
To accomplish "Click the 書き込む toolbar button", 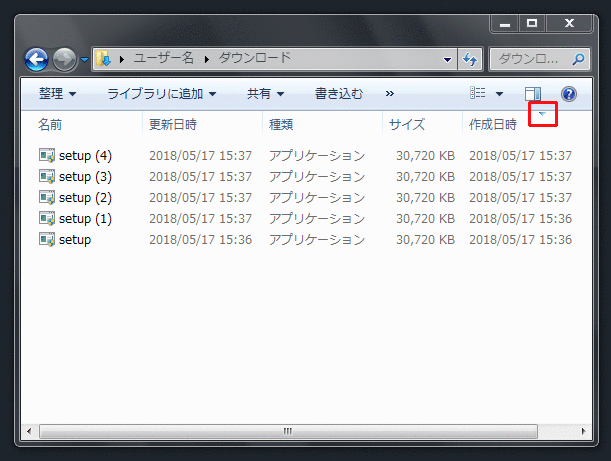I will (x=339, y=94).
